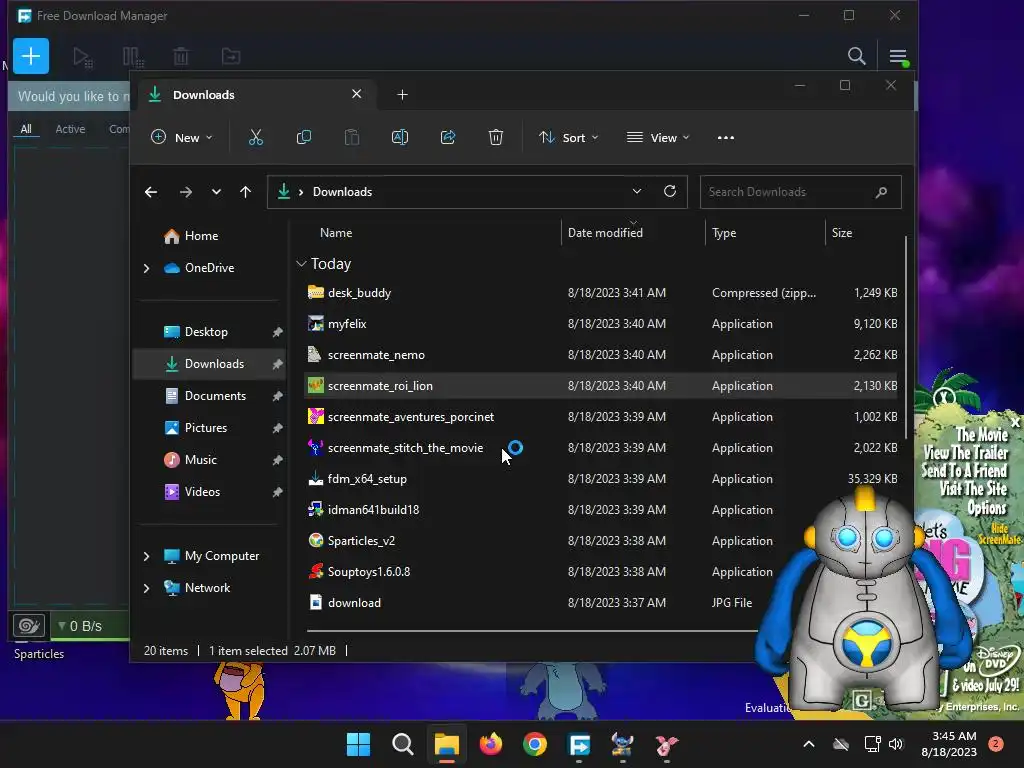Viewport: 1024px width, 768px height.
Task: Expand the OneDrive tree node
Action: [x=146, y=268]
